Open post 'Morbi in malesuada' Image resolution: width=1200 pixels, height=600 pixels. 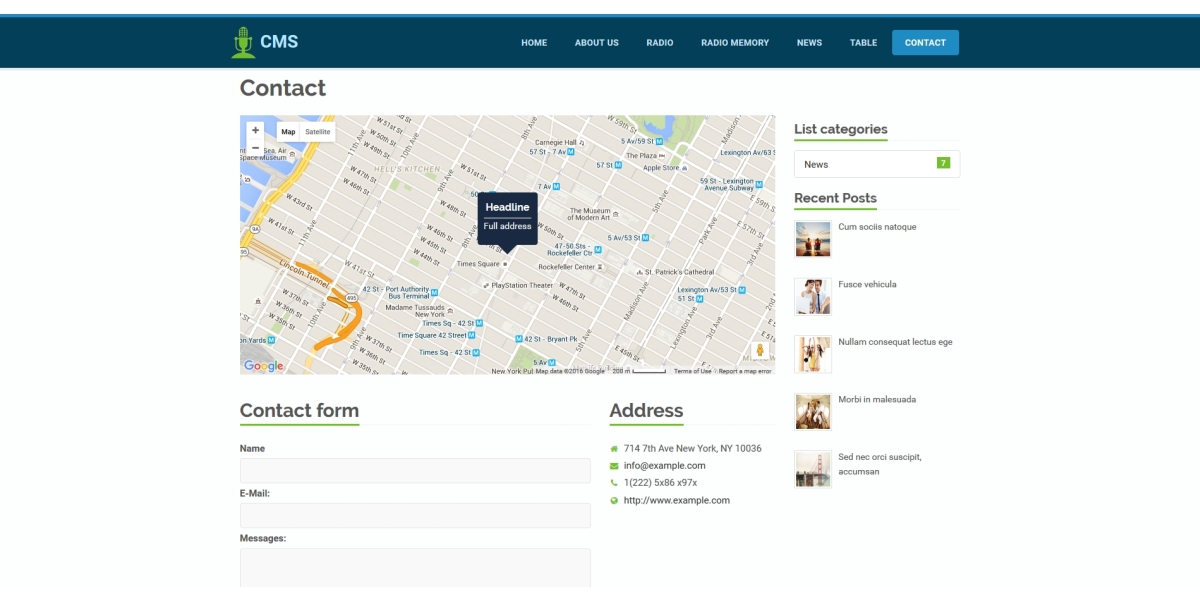click(877, 399)
